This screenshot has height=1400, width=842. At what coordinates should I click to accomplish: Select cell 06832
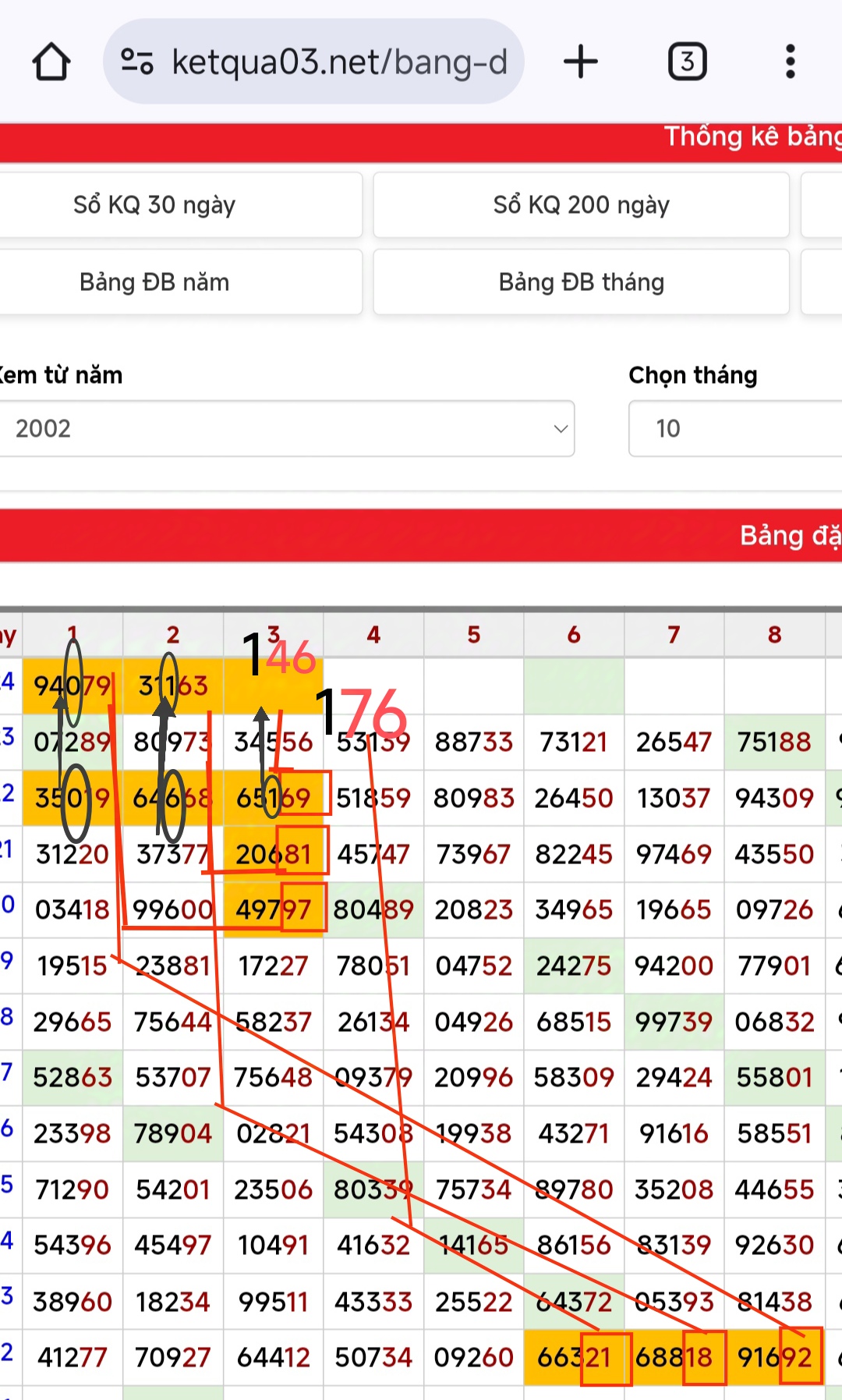774,1022
